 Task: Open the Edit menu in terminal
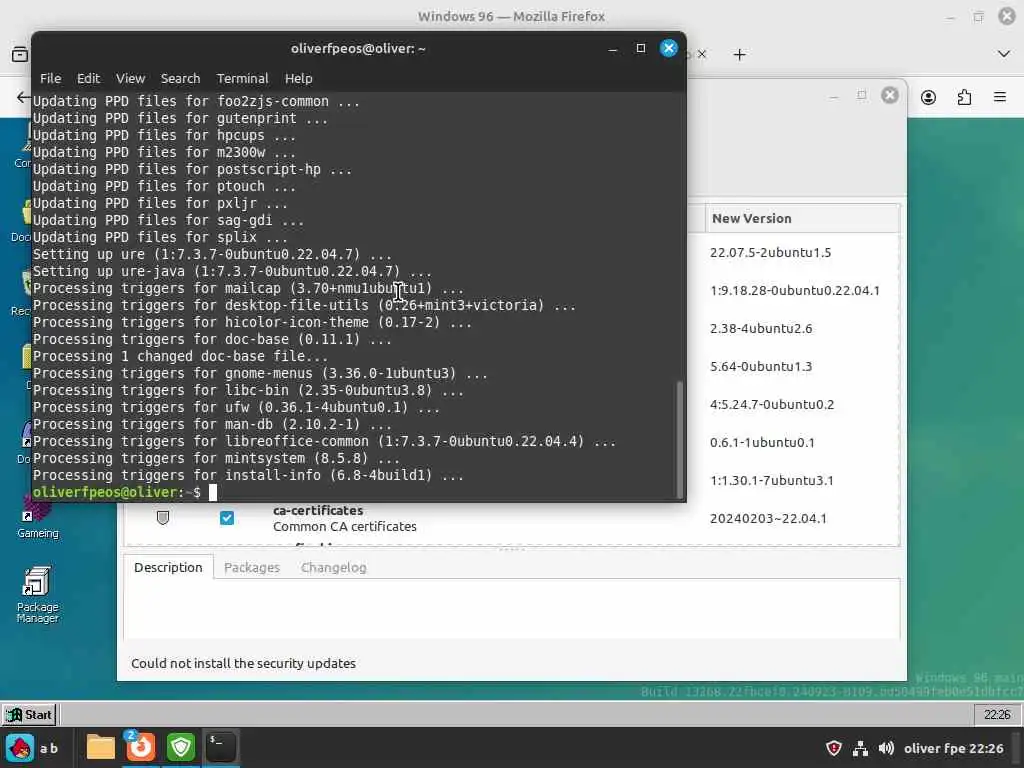pos(88,78)
